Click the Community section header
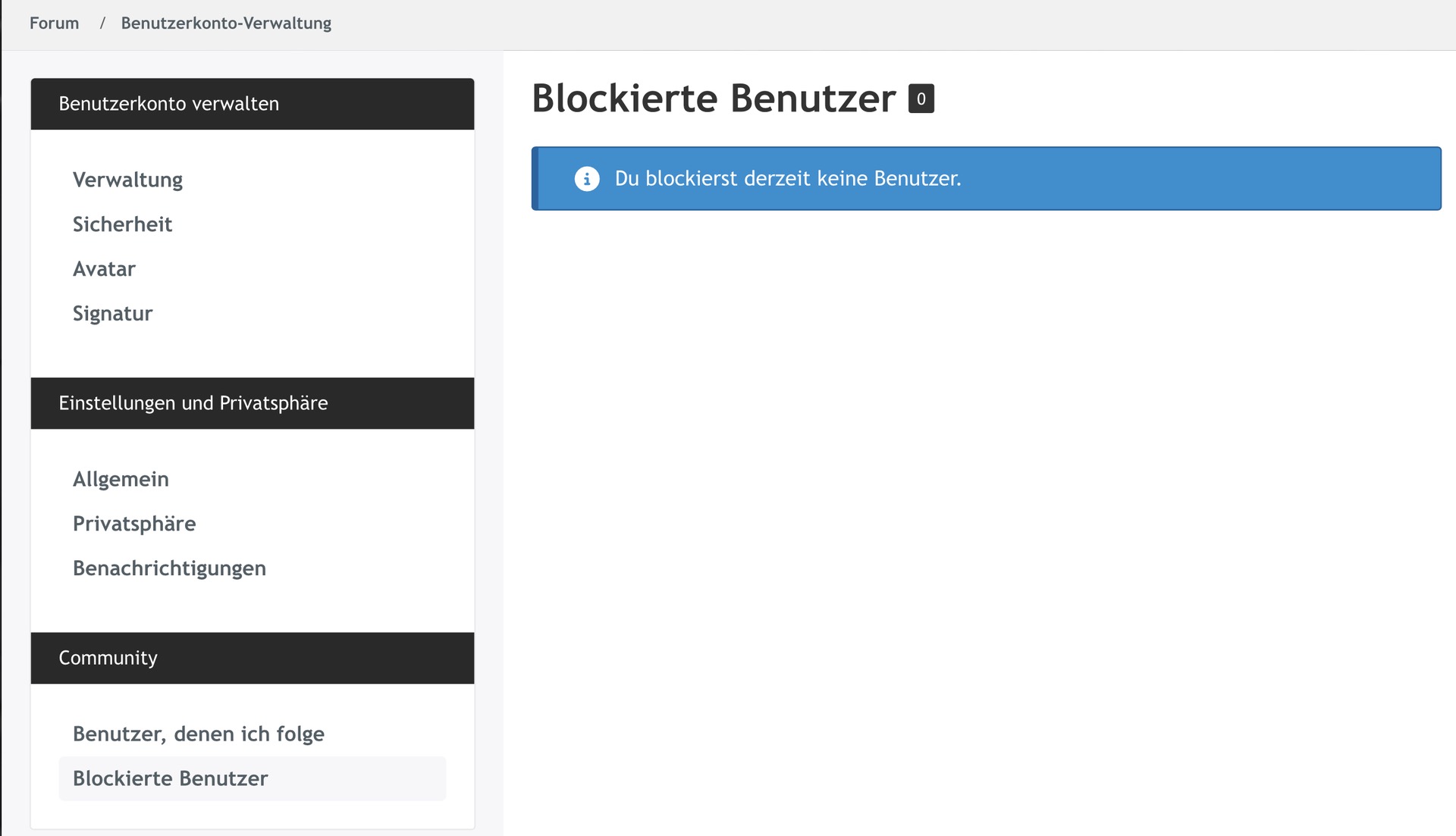The image size is (1456, 836). click(x=108, y=658)
